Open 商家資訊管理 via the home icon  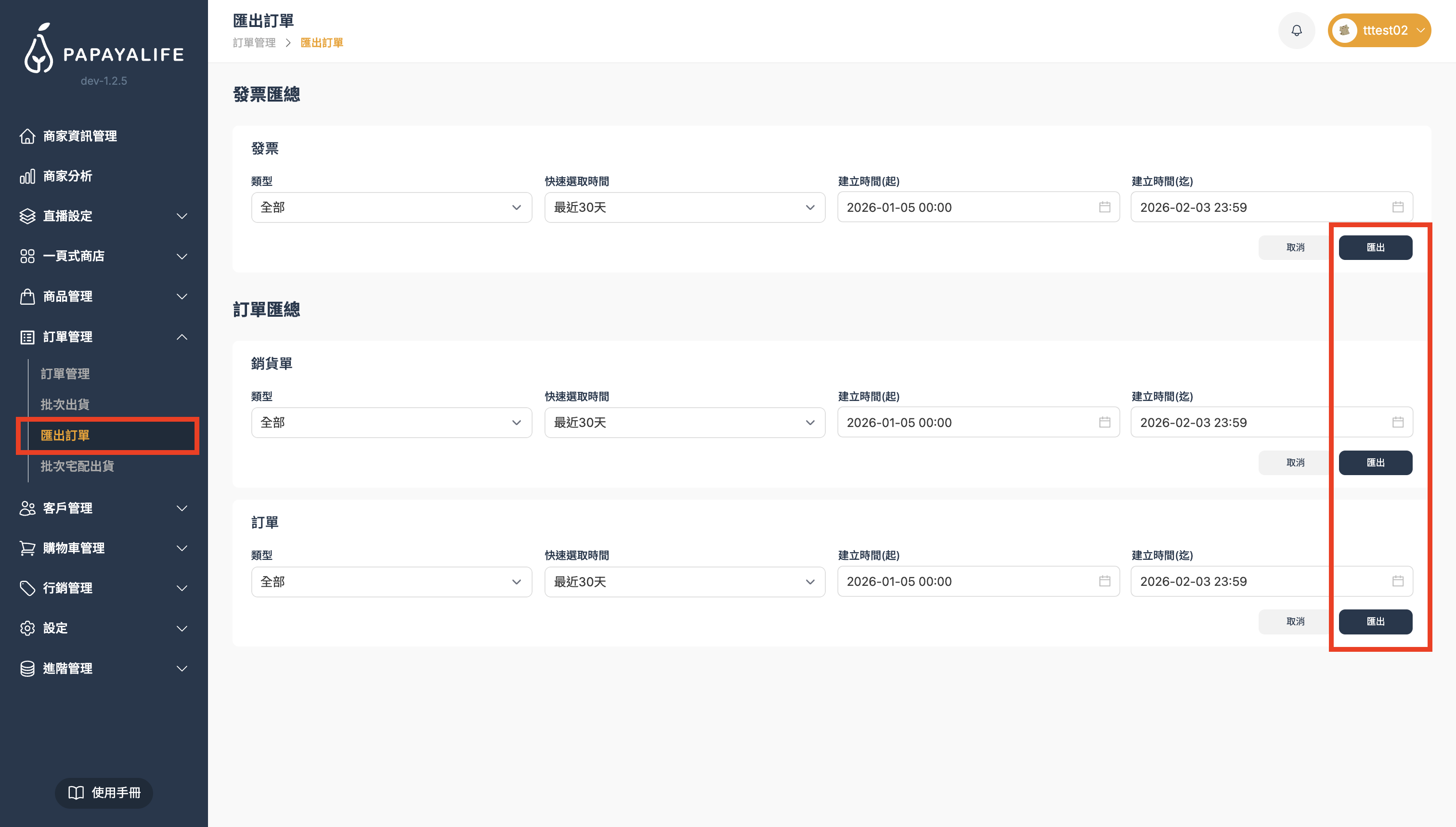pos(27,136)
